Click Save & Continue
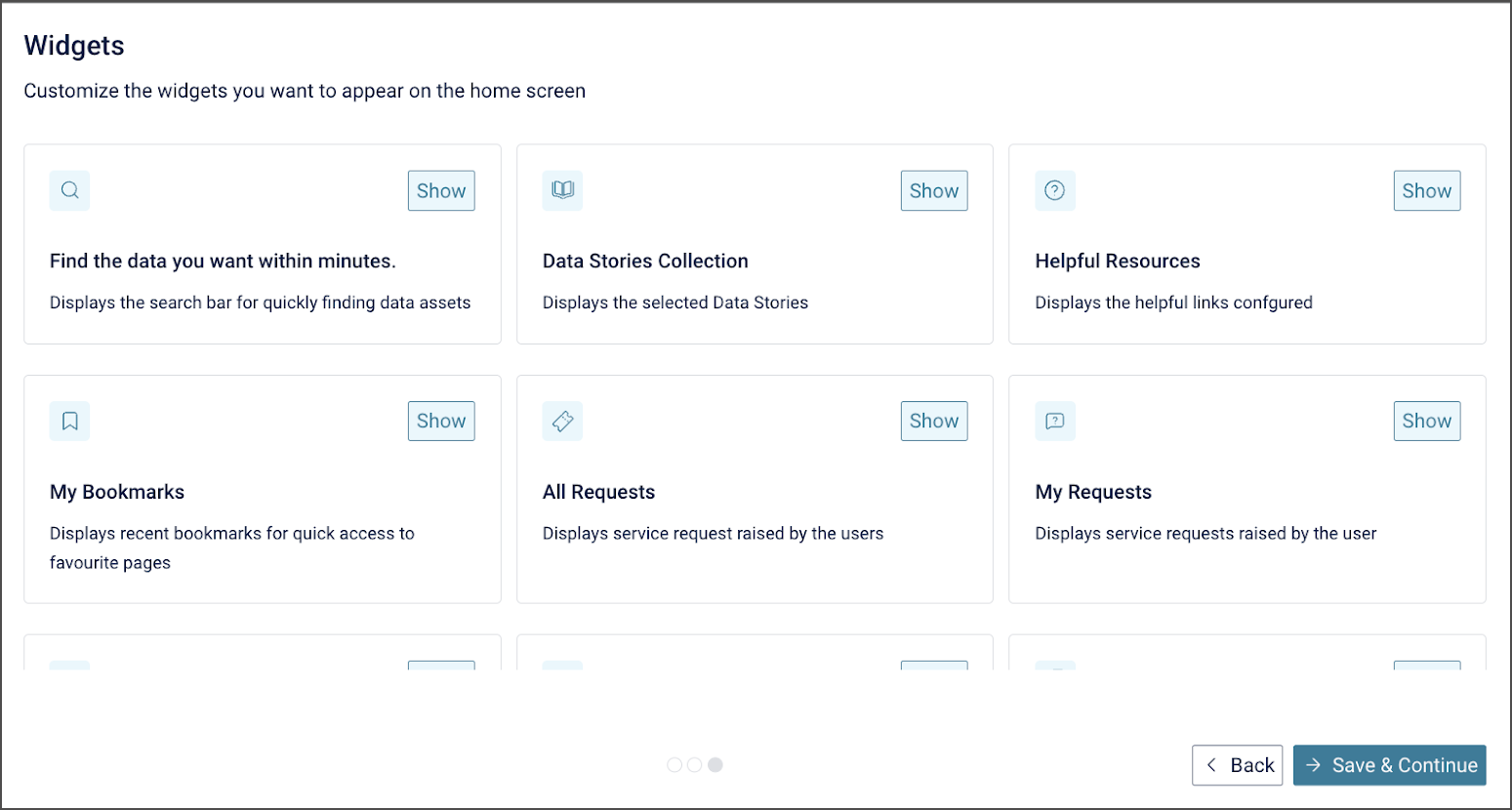 [1389, 765]
